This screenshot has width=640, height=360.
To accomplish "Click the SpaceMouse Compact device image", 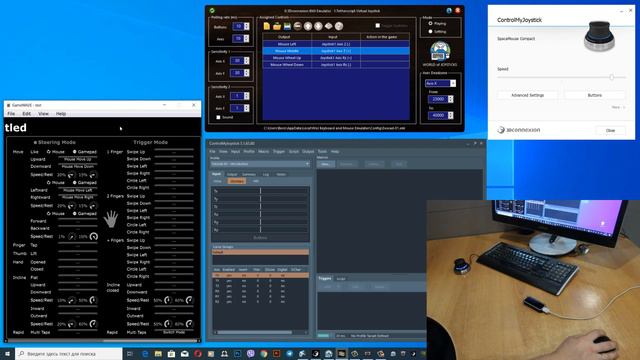I will tap(599, 36).
